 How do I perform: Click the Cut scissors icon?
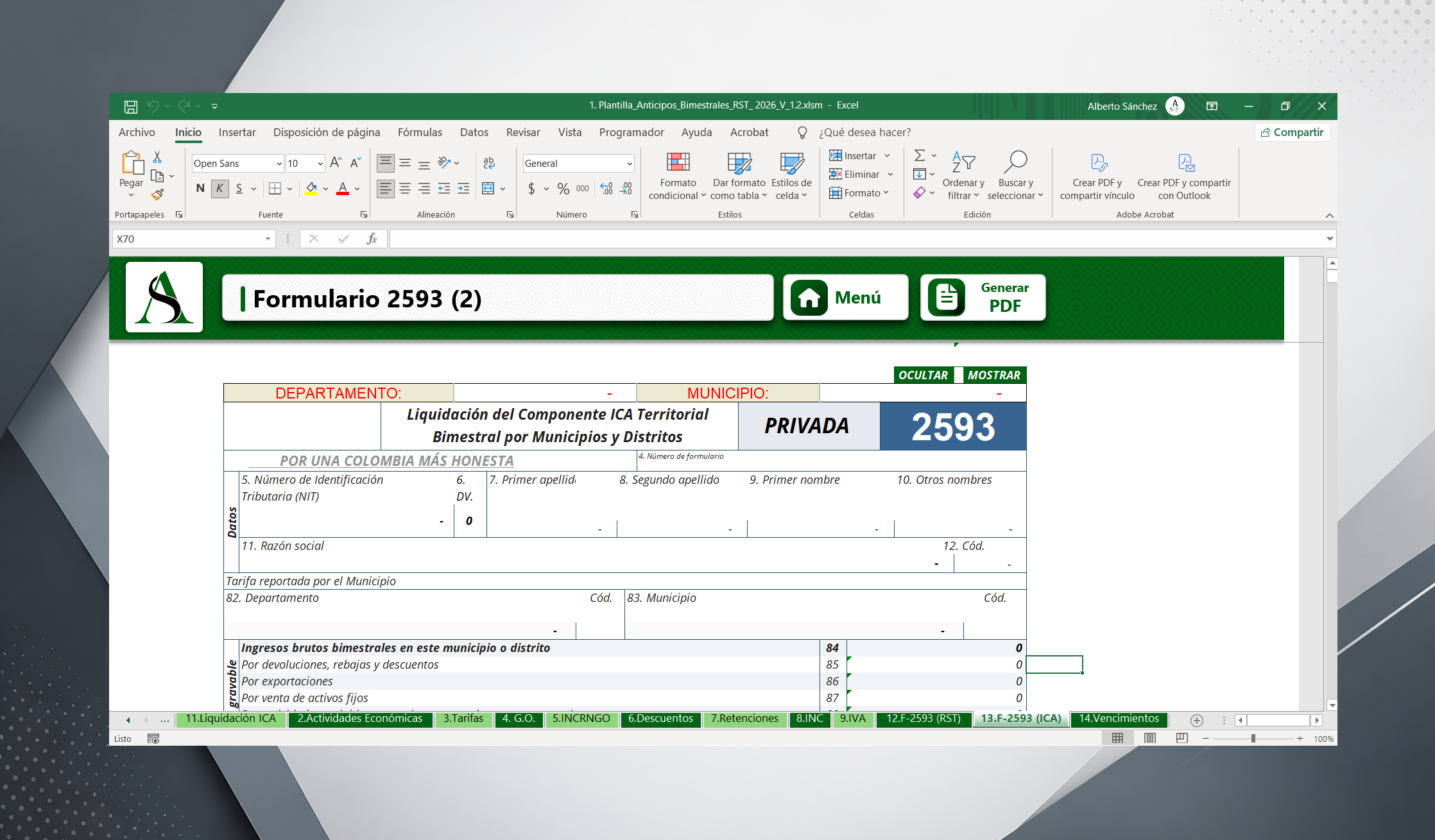coord(157,157)
